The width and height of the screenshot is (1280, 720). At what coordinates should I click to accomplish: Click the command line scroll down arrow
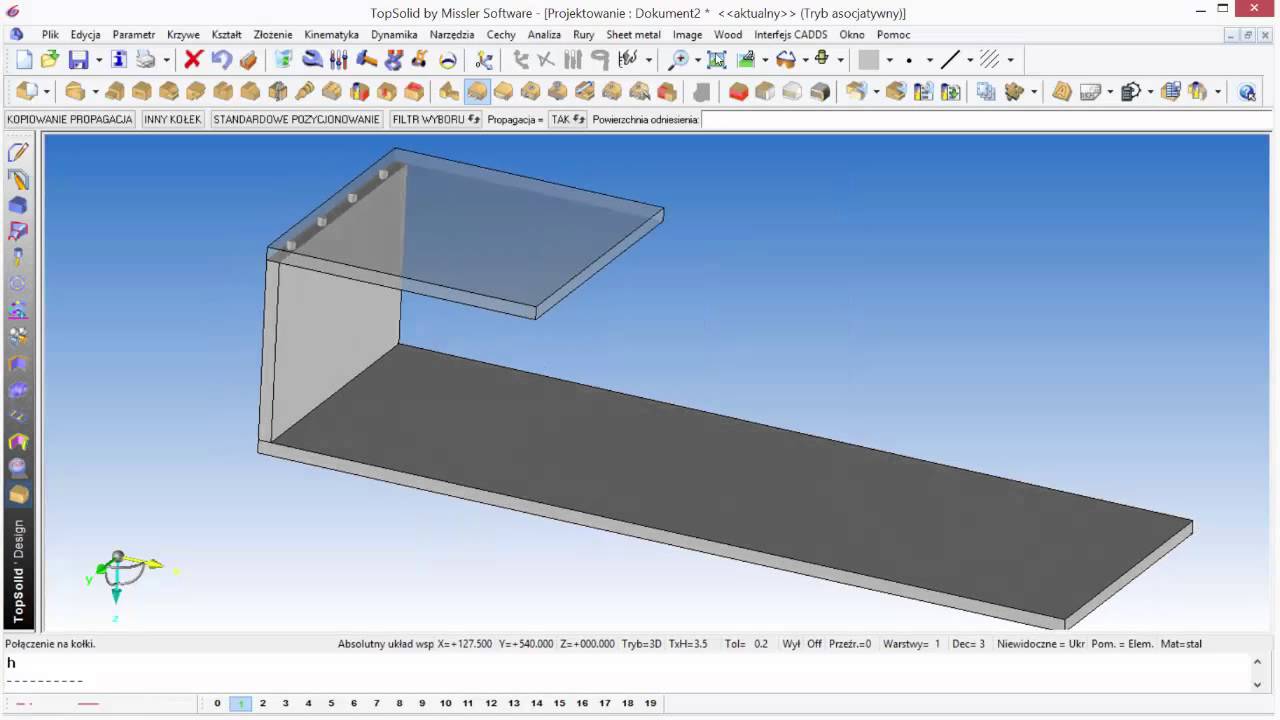click(1258, 685)
